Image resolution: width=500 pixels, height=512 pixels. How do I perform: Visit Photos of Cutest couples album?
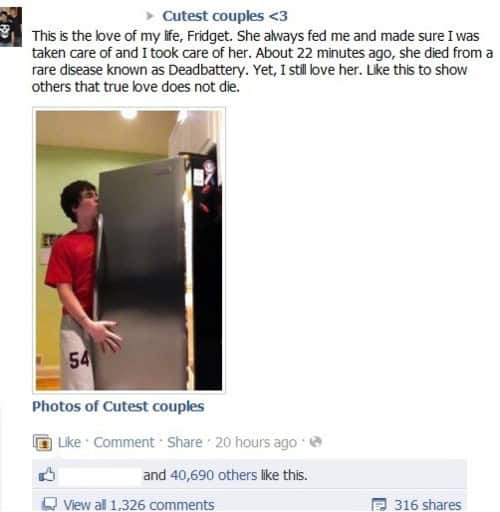(x=118, y=406)
